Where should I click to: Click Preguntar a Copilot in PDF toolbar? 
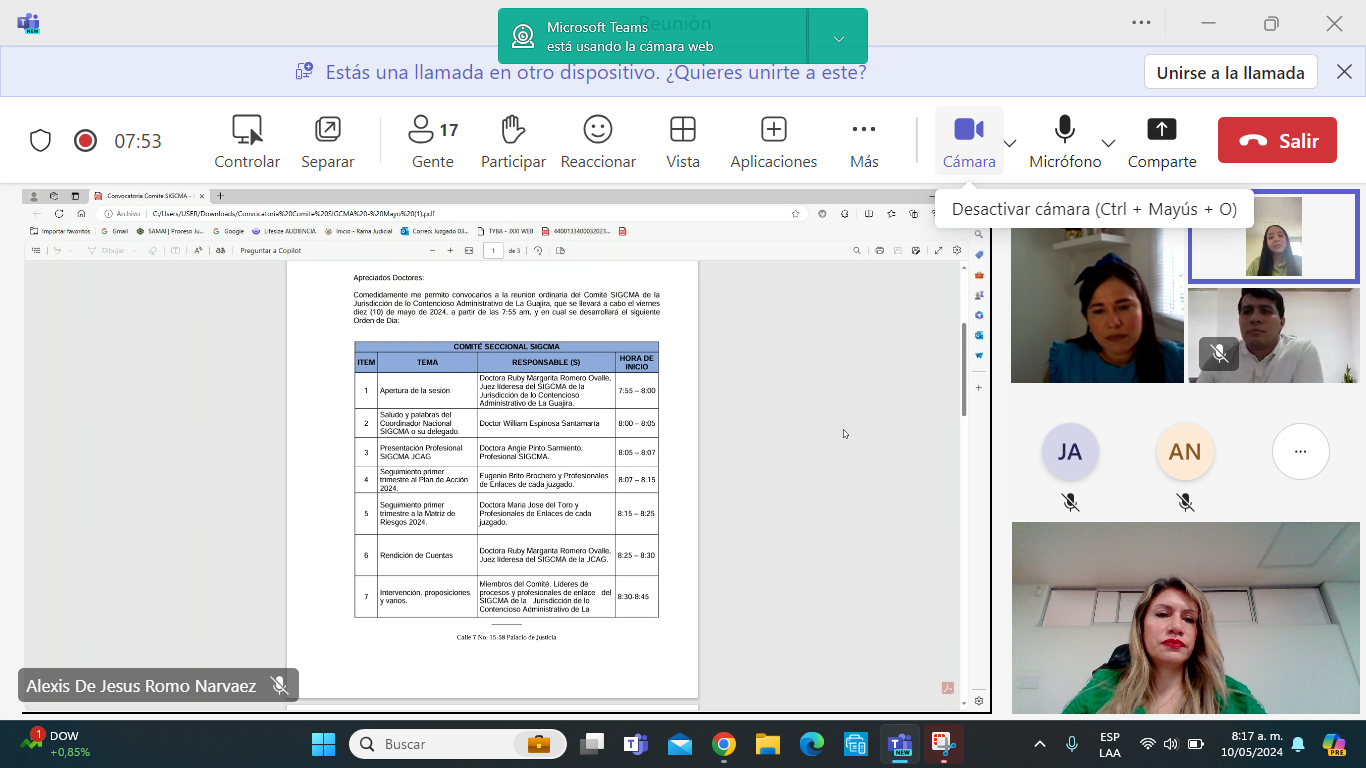click(270, 251)
